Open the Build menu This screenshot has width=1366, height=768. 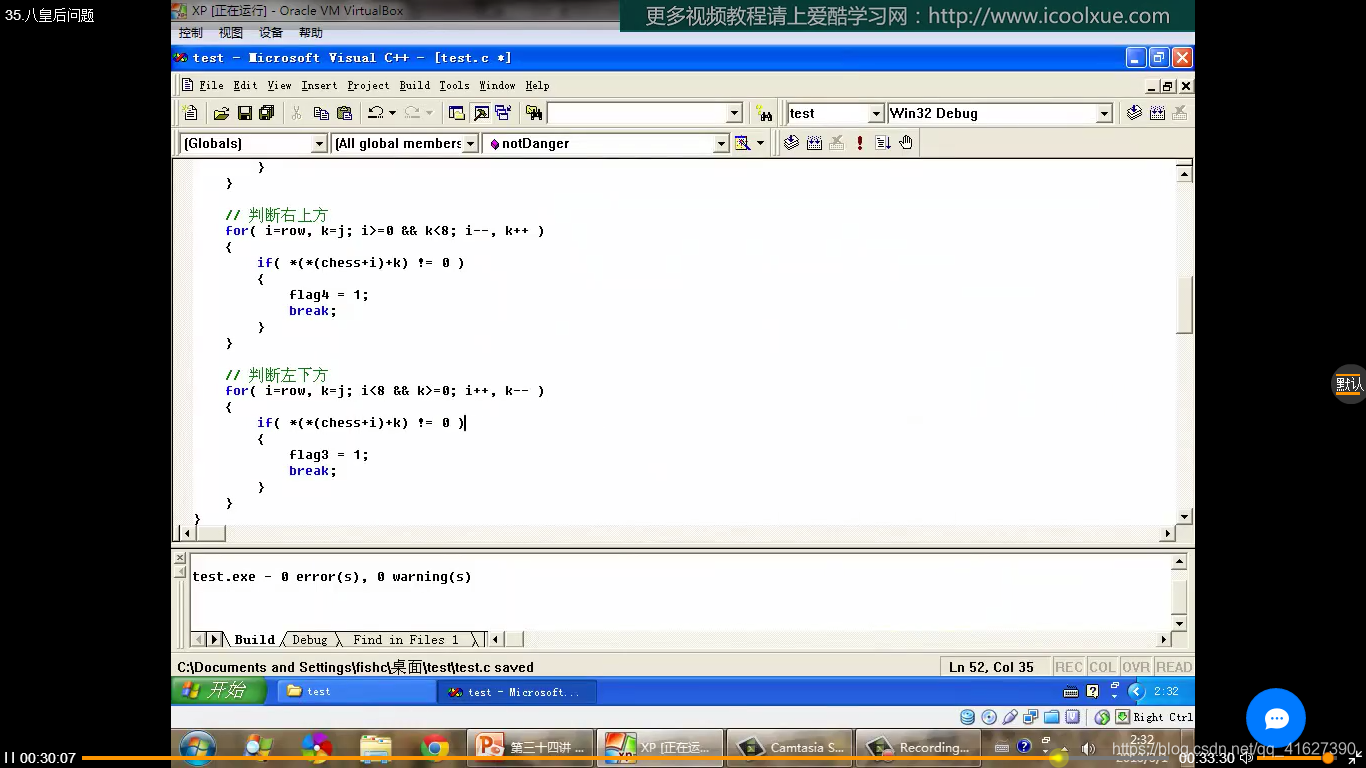414,85
